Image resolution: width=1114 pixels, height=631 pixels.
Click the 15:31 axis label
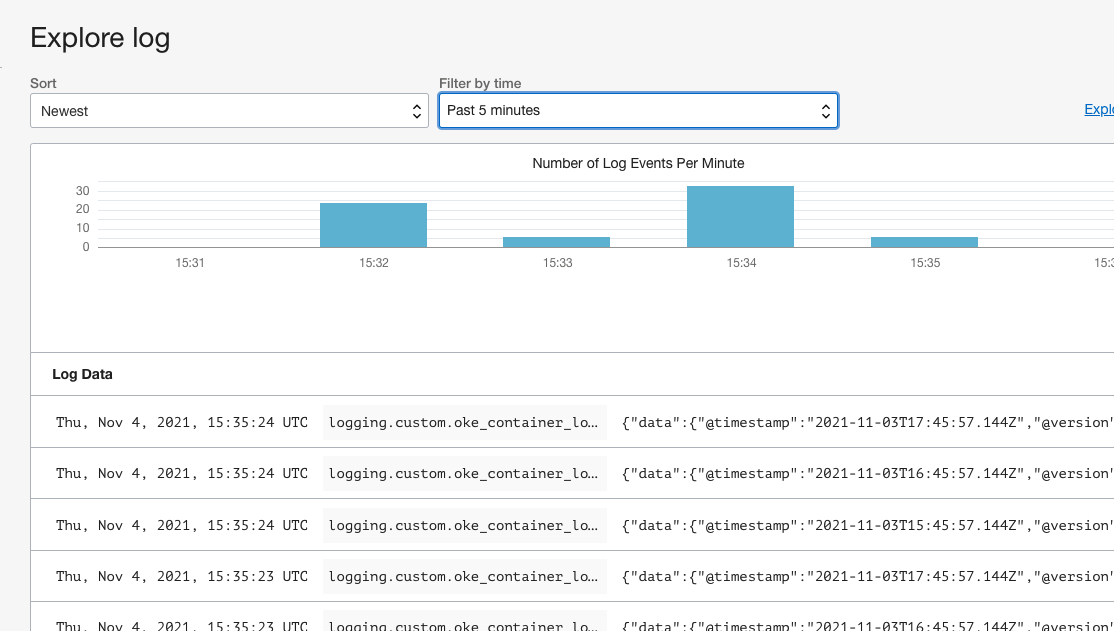(x=189, y=262)
